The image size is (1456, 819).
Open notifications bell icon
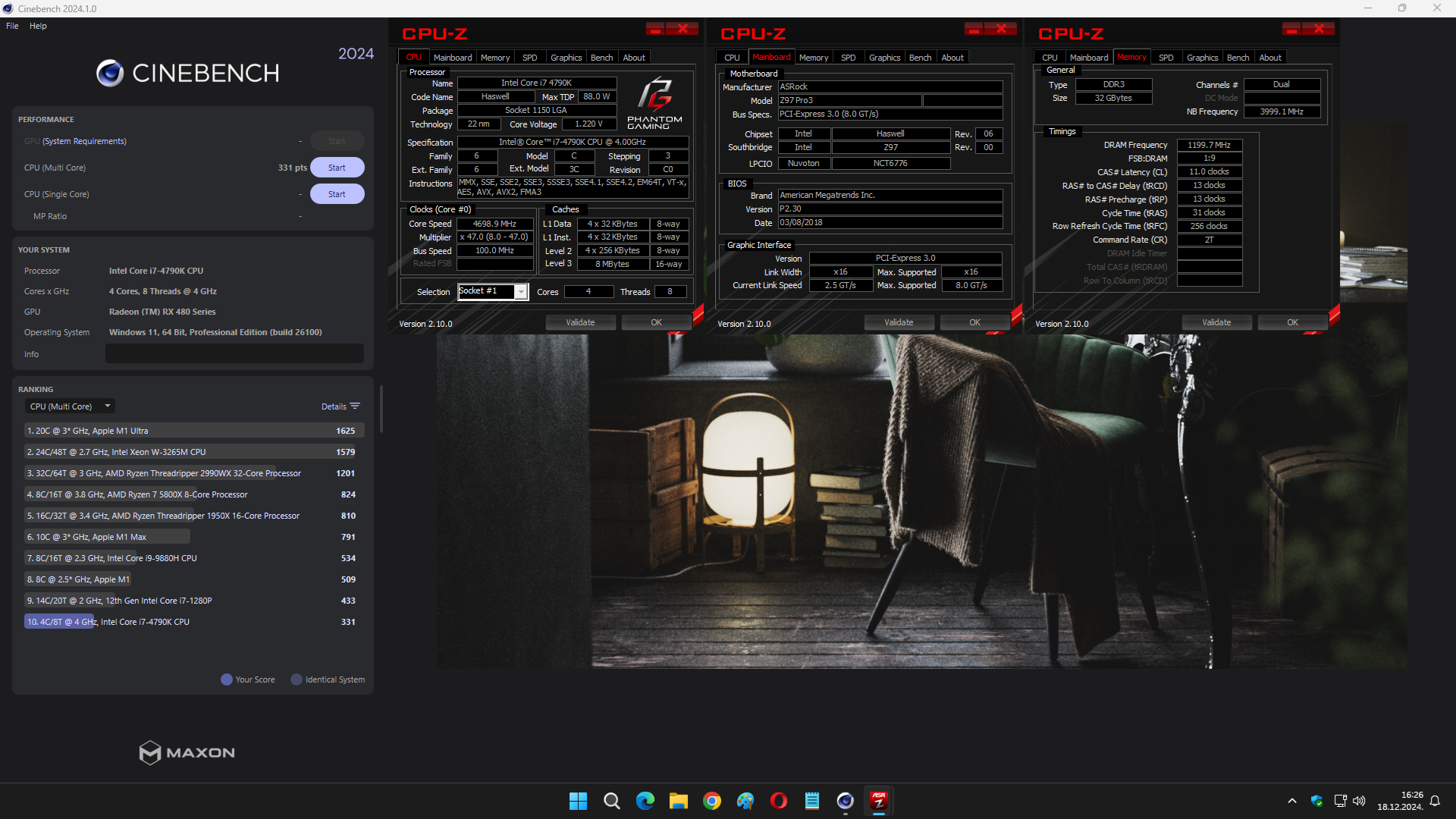click(1435, 801)
